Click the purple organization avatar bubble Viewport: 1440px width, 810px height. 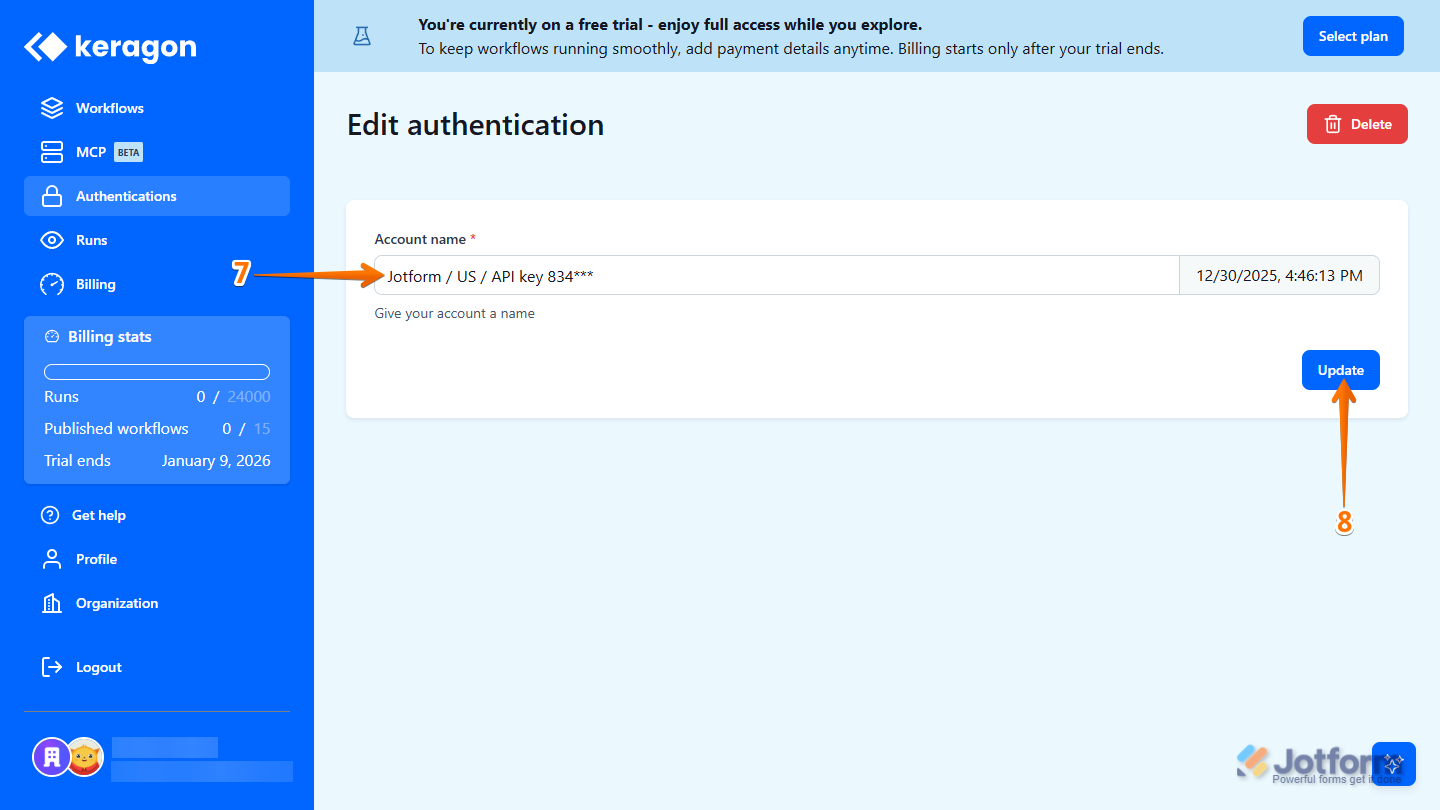coord(52,757)
